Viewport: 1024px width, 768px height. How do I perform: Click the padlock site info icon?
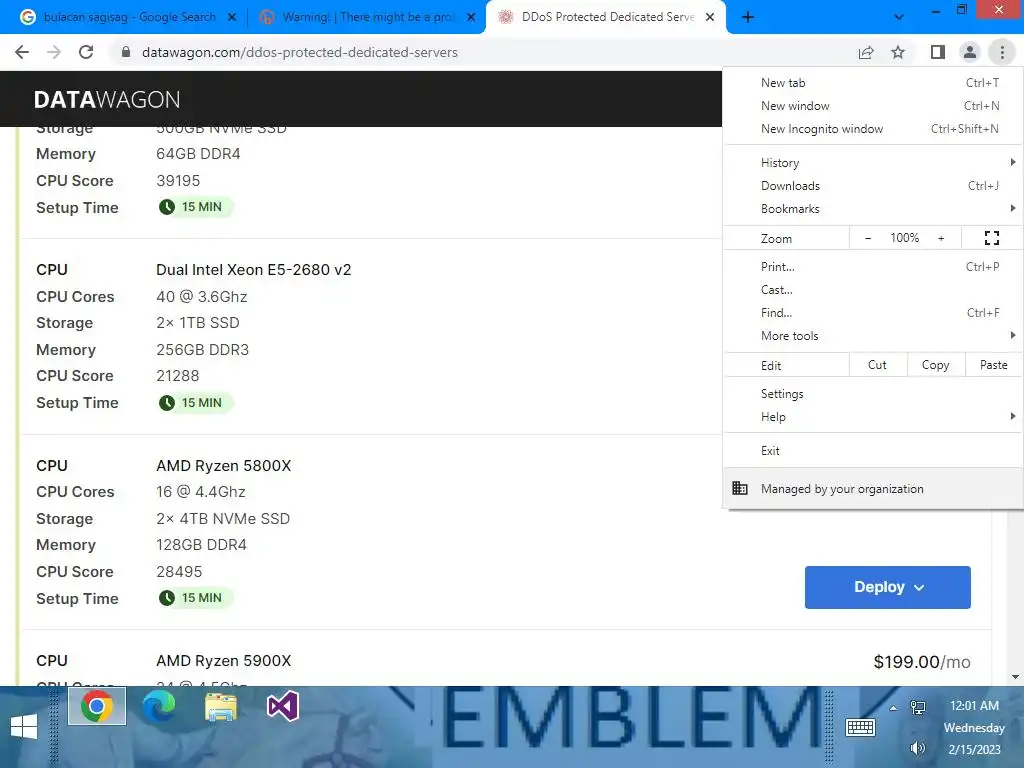(x=126, y=52)
